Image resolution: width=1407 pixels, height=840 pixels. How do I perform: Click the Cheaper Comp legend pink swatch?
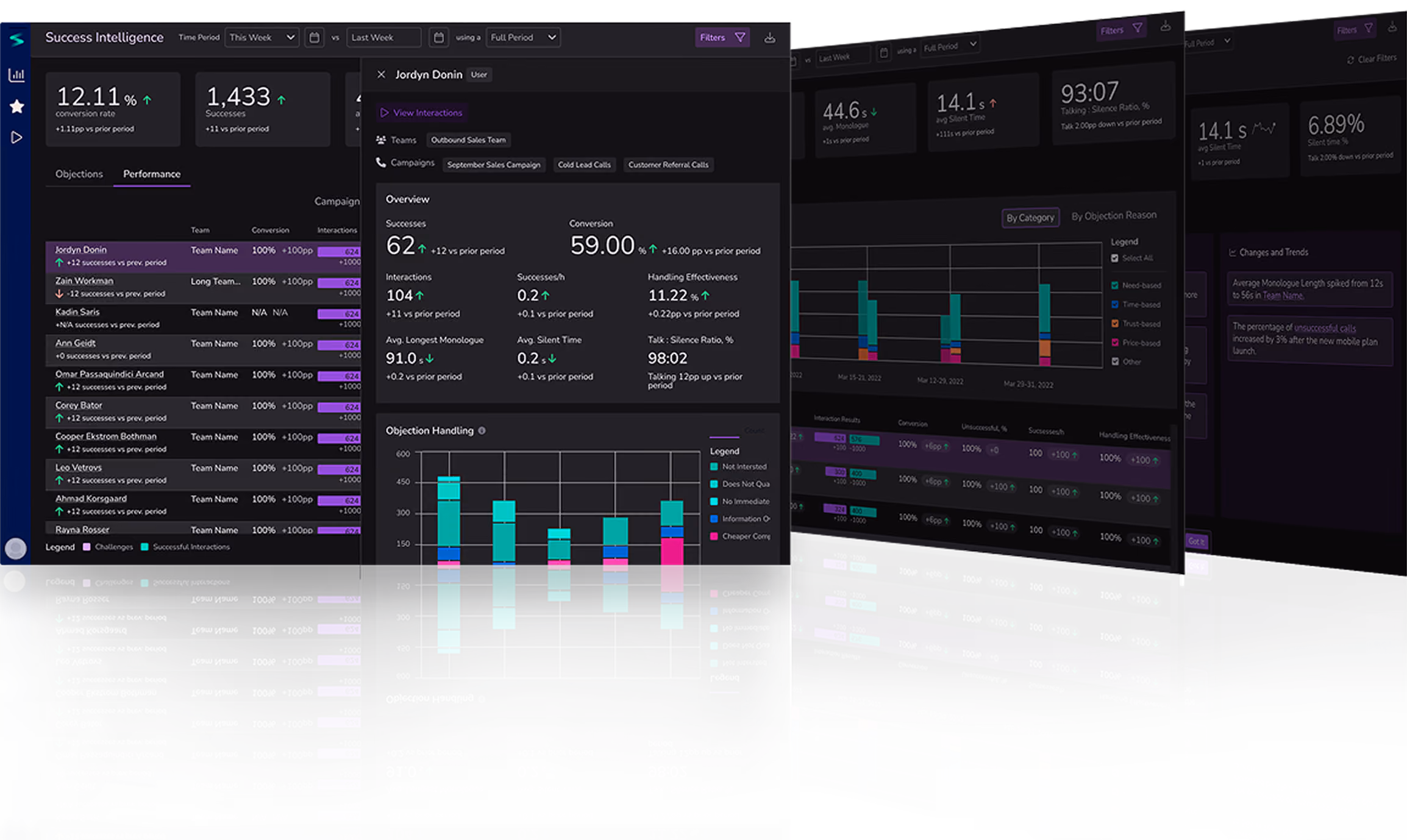point(714,536)
